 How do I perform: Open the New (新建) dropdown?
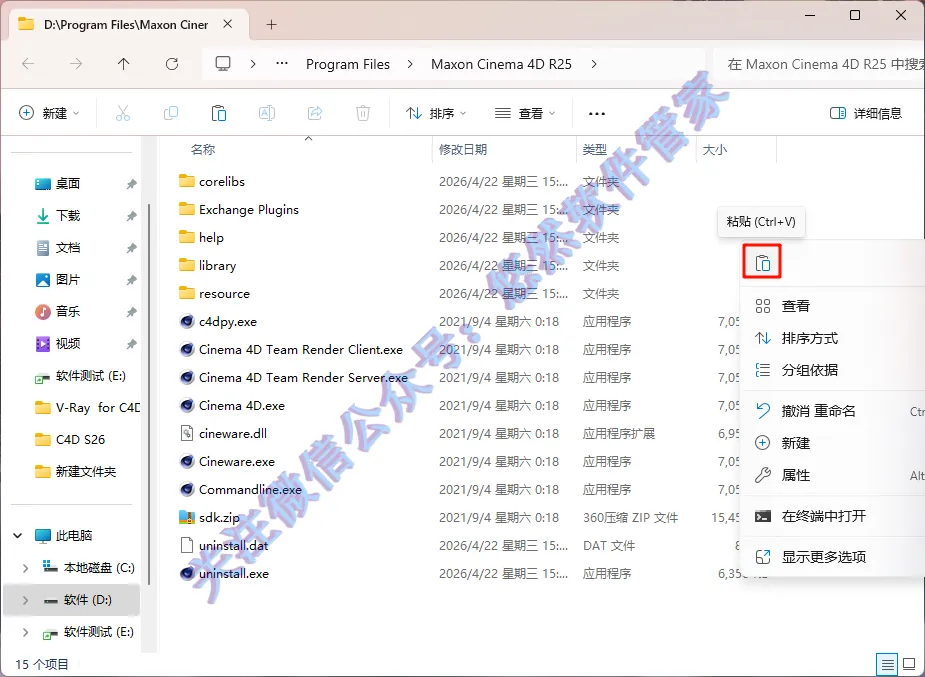[50, 113]
